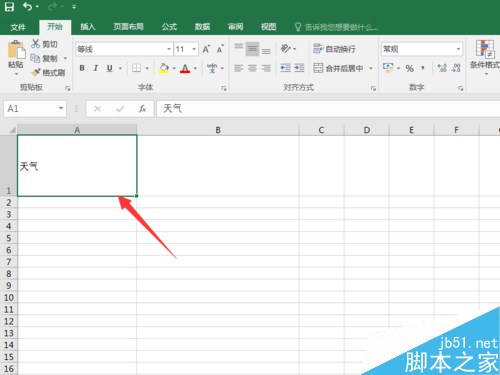Decrease indent
The width and height of the screenshot is (500, 375).
tap(285, 68)
